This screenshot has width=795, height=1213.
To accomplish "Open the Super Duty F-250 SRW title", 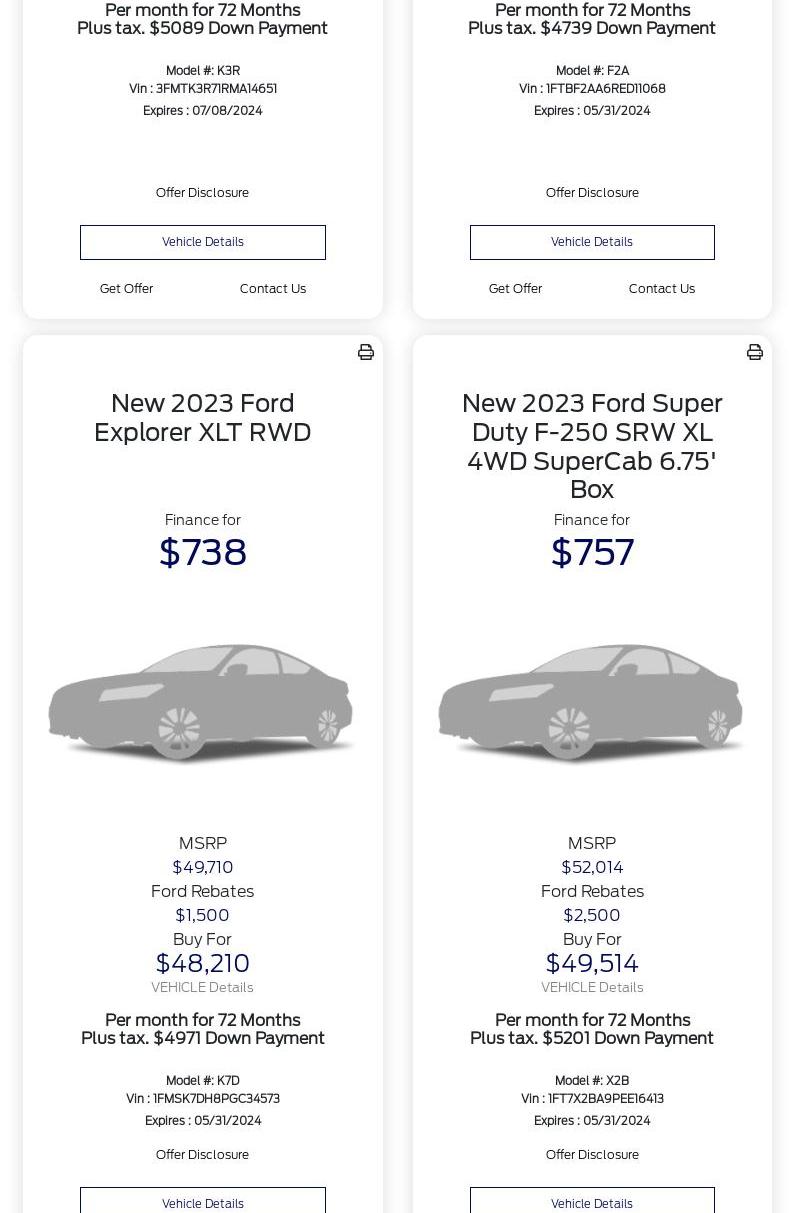I will tap(592, 446).
